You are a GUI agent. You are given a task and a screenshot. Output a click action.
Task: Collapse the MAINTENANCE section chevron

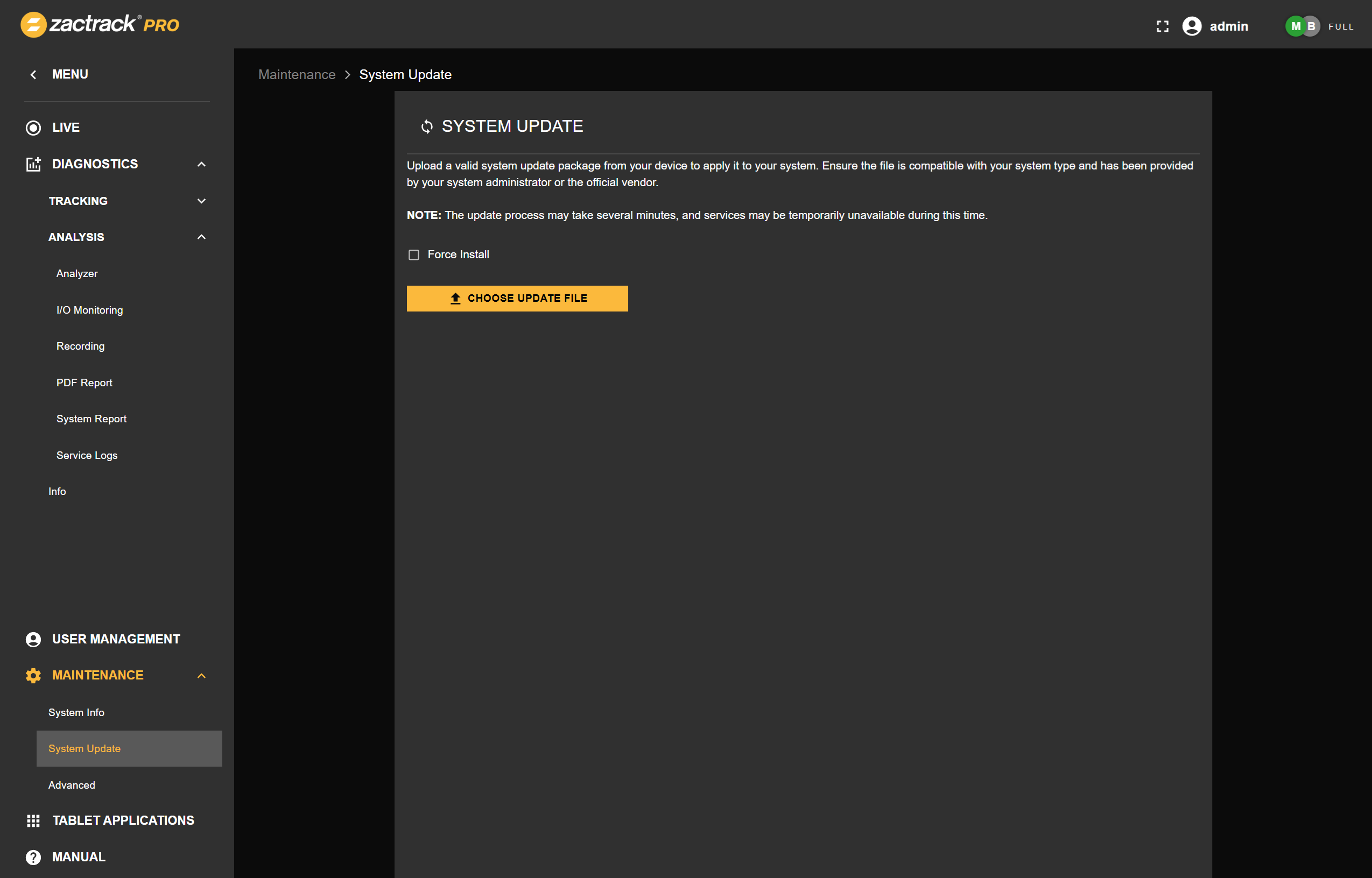(x=201, y=675)
